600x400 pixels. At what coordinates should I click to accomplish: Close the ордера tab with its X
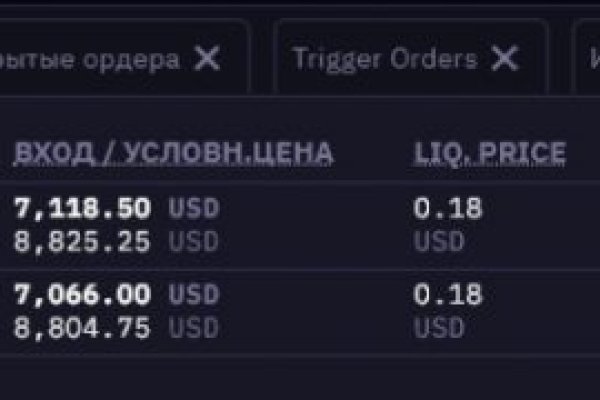pyautogui.click(x=207, y=59)
